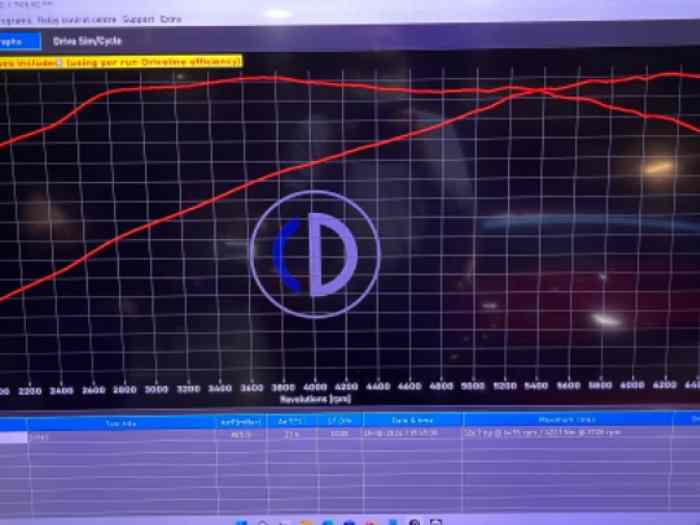The width and height of the screenshot is (700, 525).
Task: Open the Support menu
Action: pos(138,20)
